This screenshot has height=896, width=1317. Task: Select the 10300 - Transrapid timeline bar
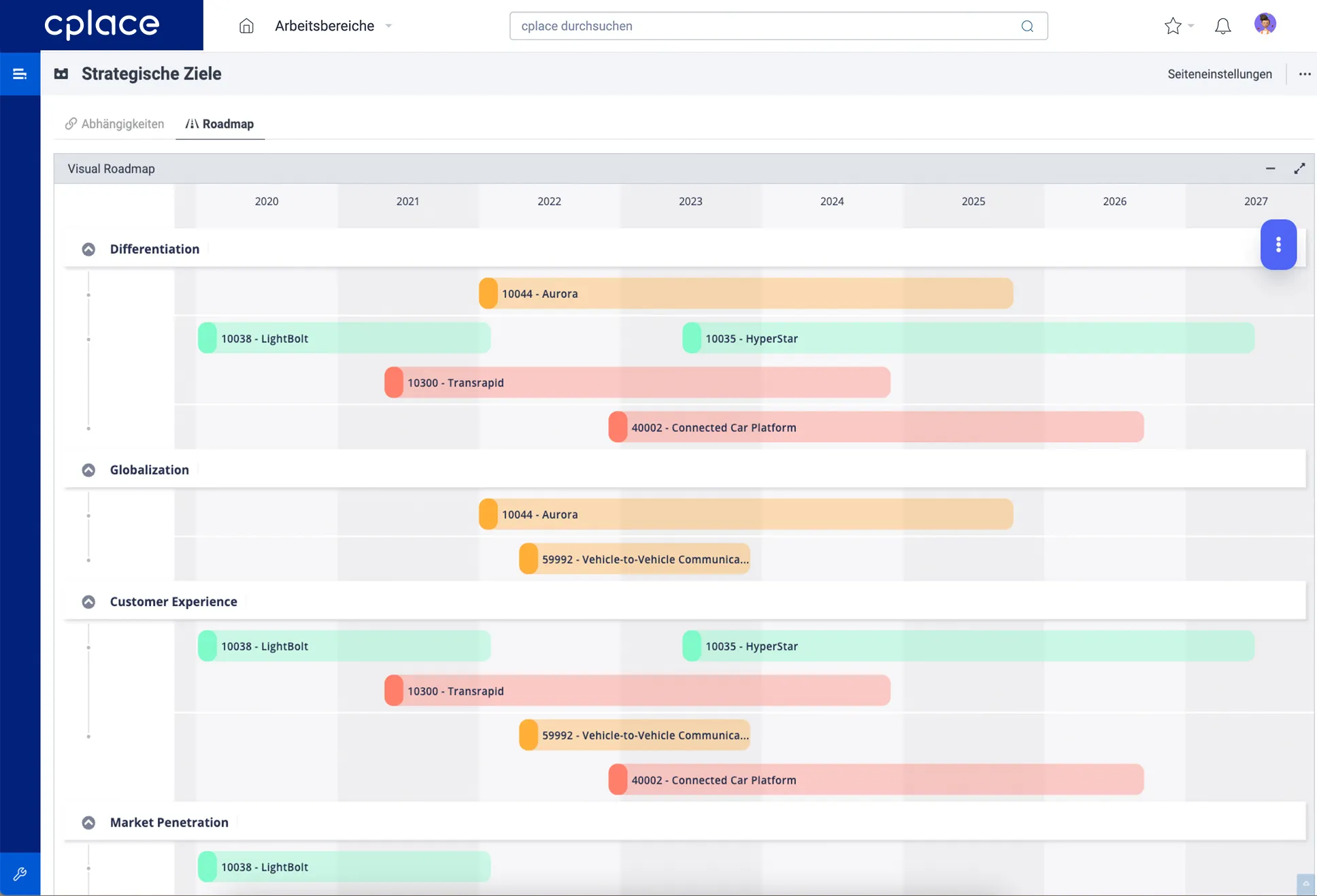[636, 382]
